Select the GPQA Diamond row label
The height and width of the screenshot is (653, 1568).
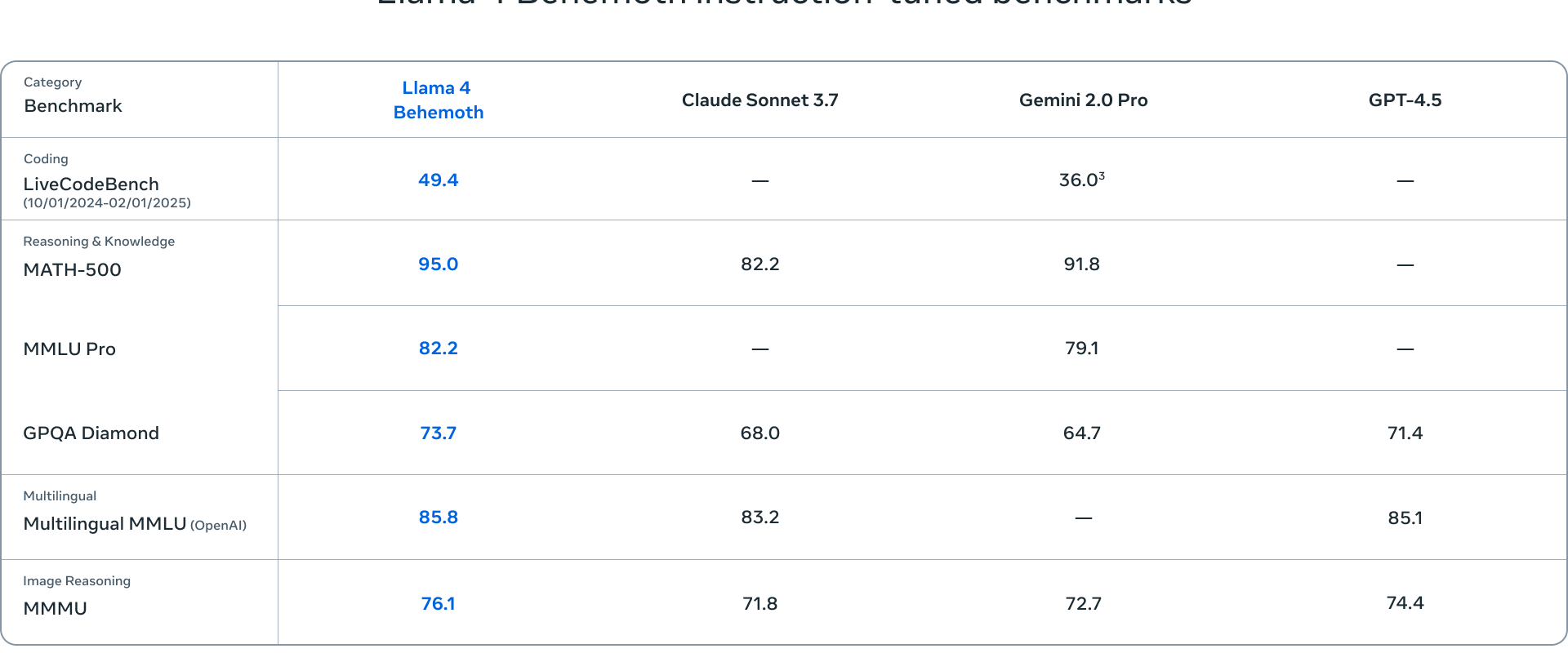pos(91,433)
